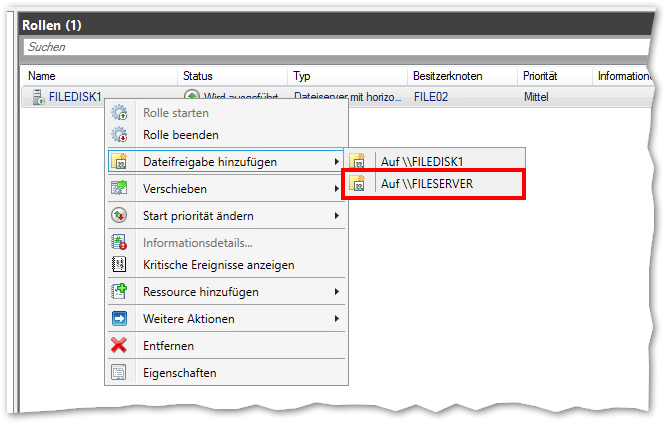The height and width of the screenshot is (424, 667).
Task: Expand the Verschieben submenu arrow
Action: (x=336, y=188)
